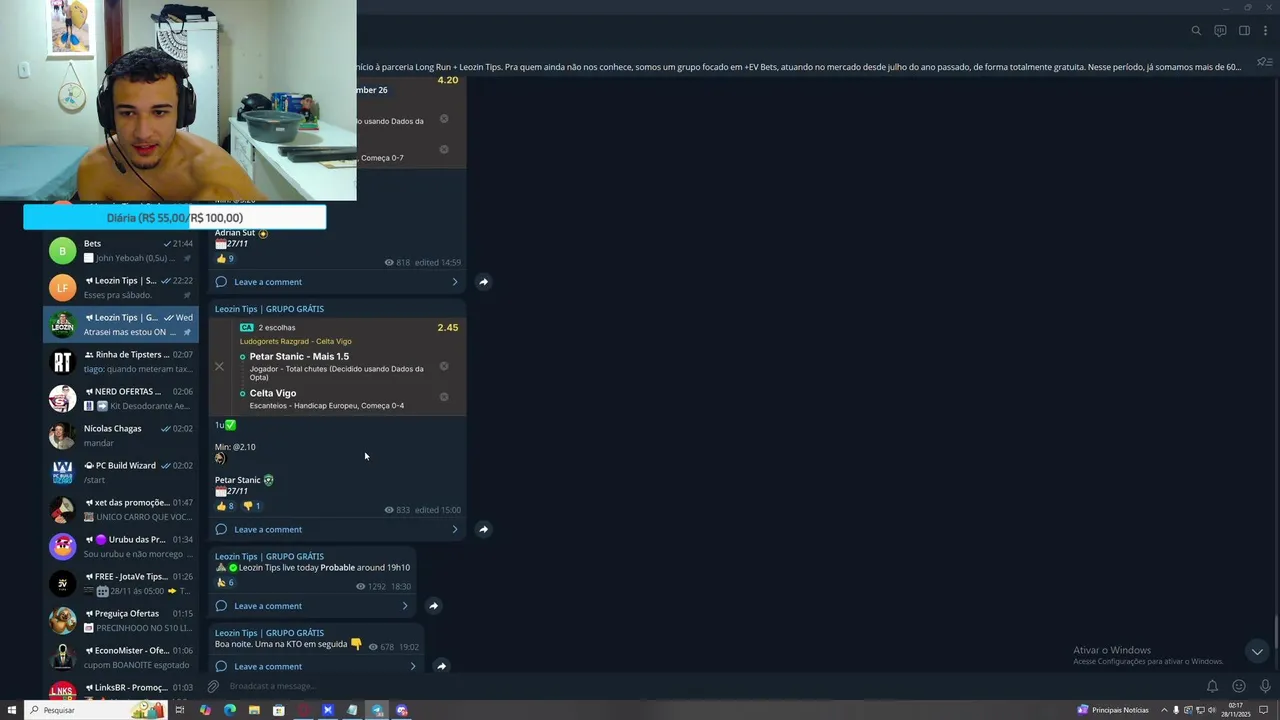The width and height of the screenshot is (1280, 720).
Task: Share the 'Boa noite' post
Action: 441,666
